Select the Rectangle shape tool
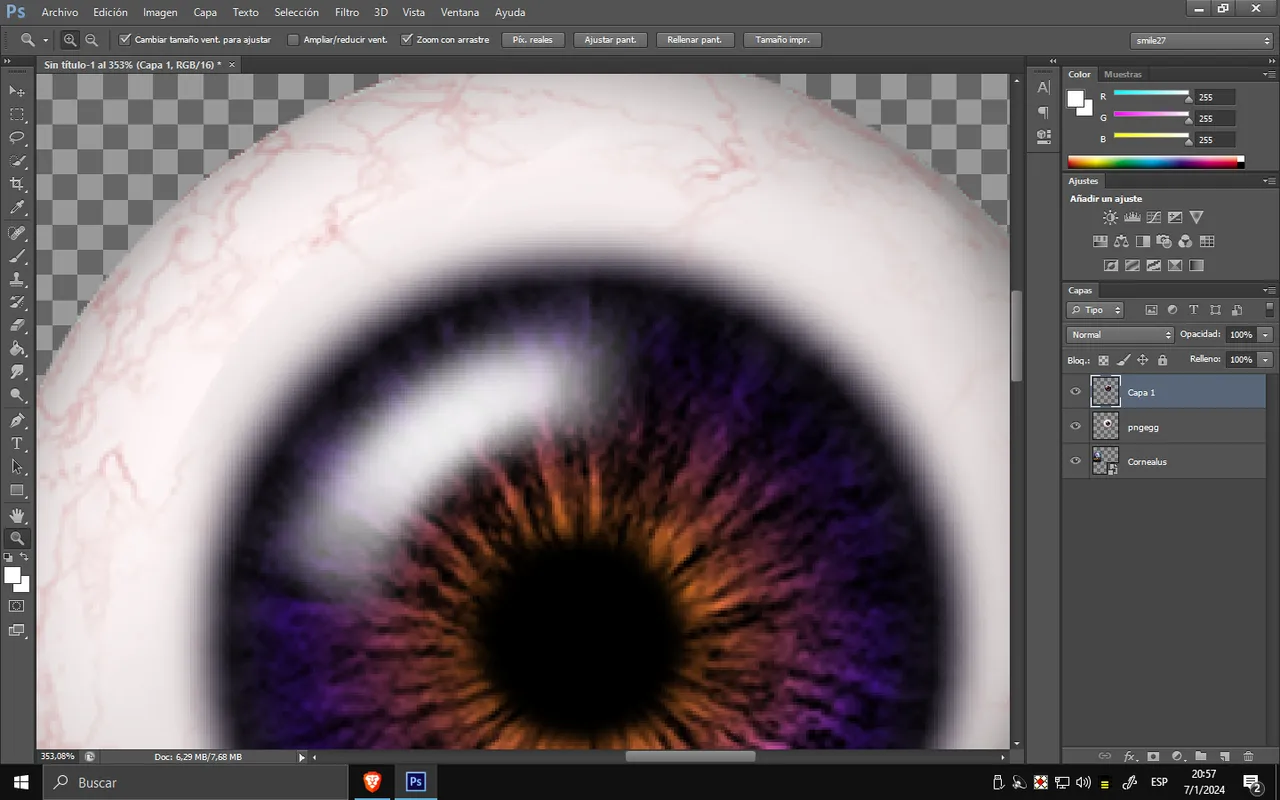This screenshot has height=800, width=1280. pyautogui.click(x=17, y=491)
